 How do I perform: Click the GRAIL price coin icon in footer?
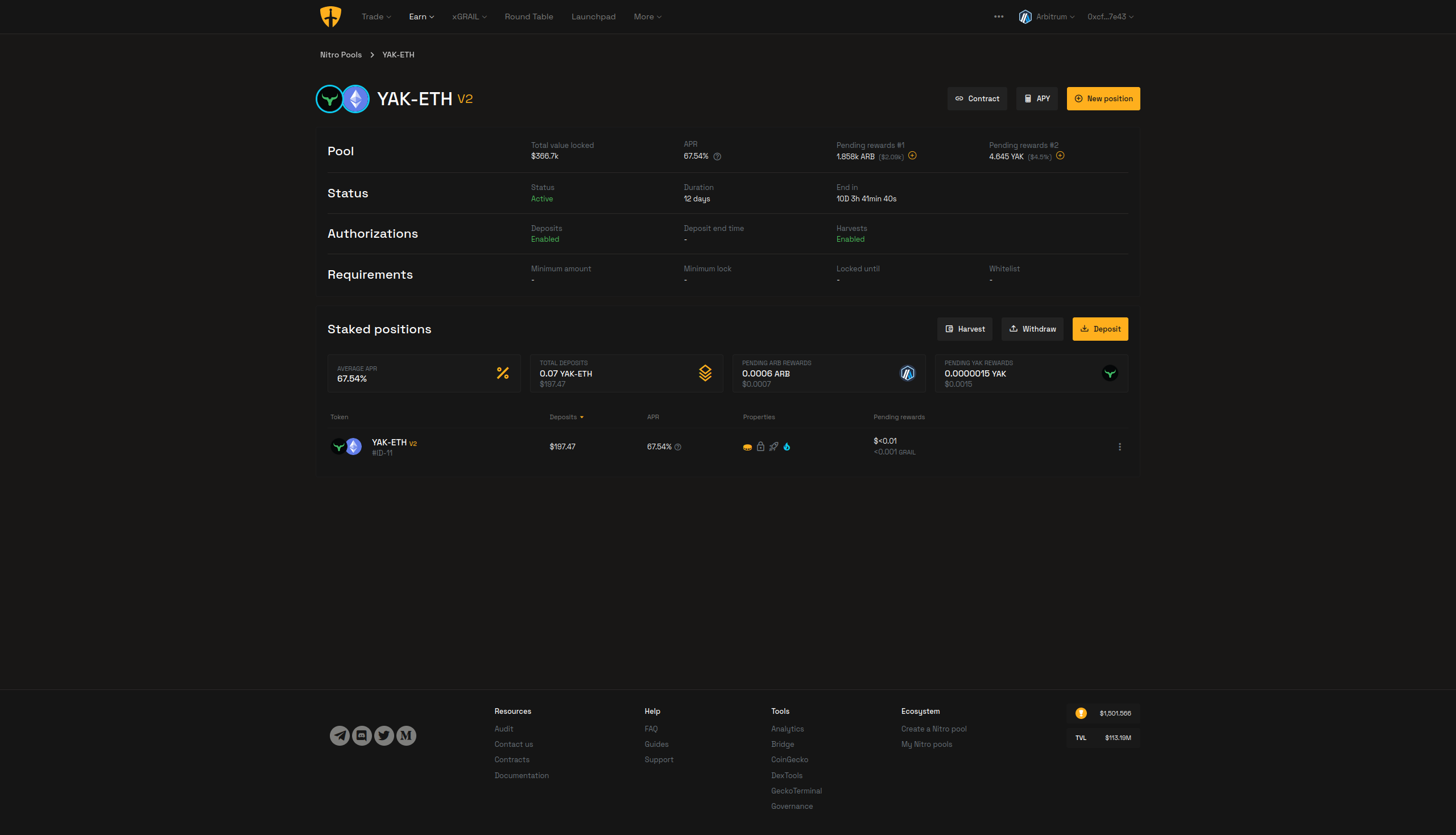click(x=1081, y=713)
